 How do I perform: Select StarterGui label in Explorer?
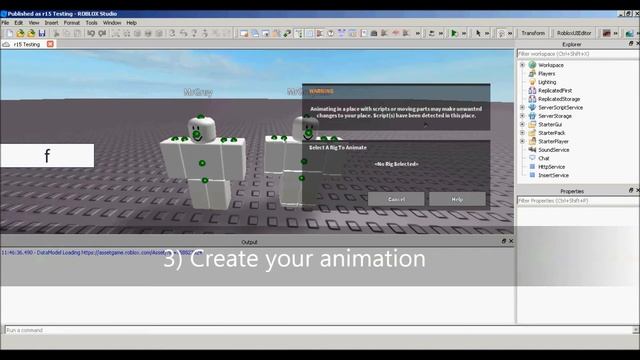(550, 124)
